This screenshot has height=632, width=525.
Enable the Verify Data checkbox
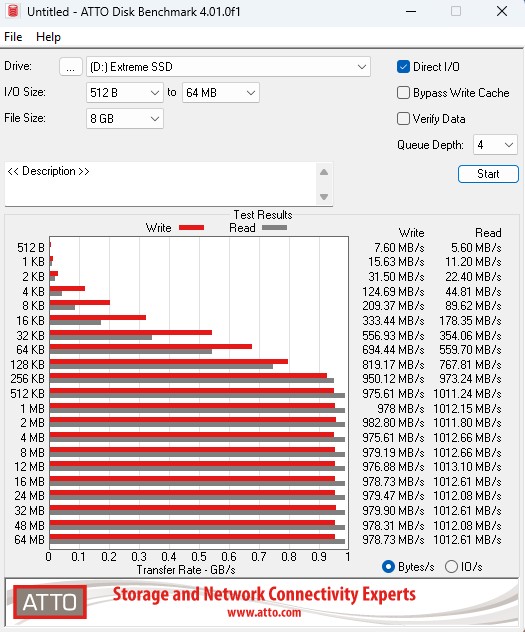(x=403, y=118)
